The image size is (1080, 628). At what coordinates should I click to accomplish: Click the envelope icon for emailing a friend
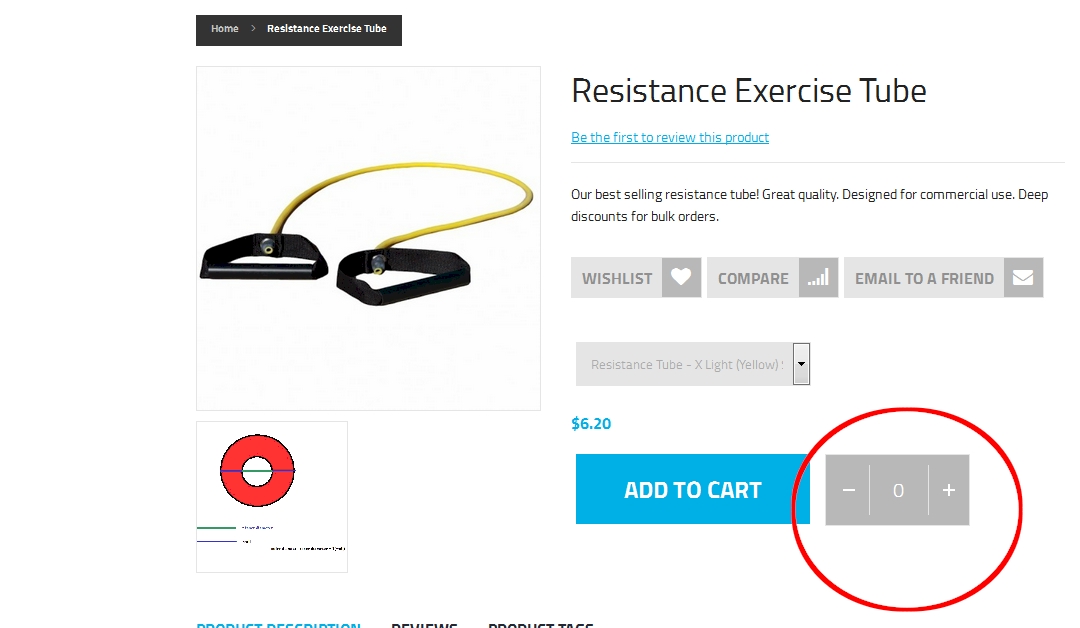click(x=1024, y=278)
